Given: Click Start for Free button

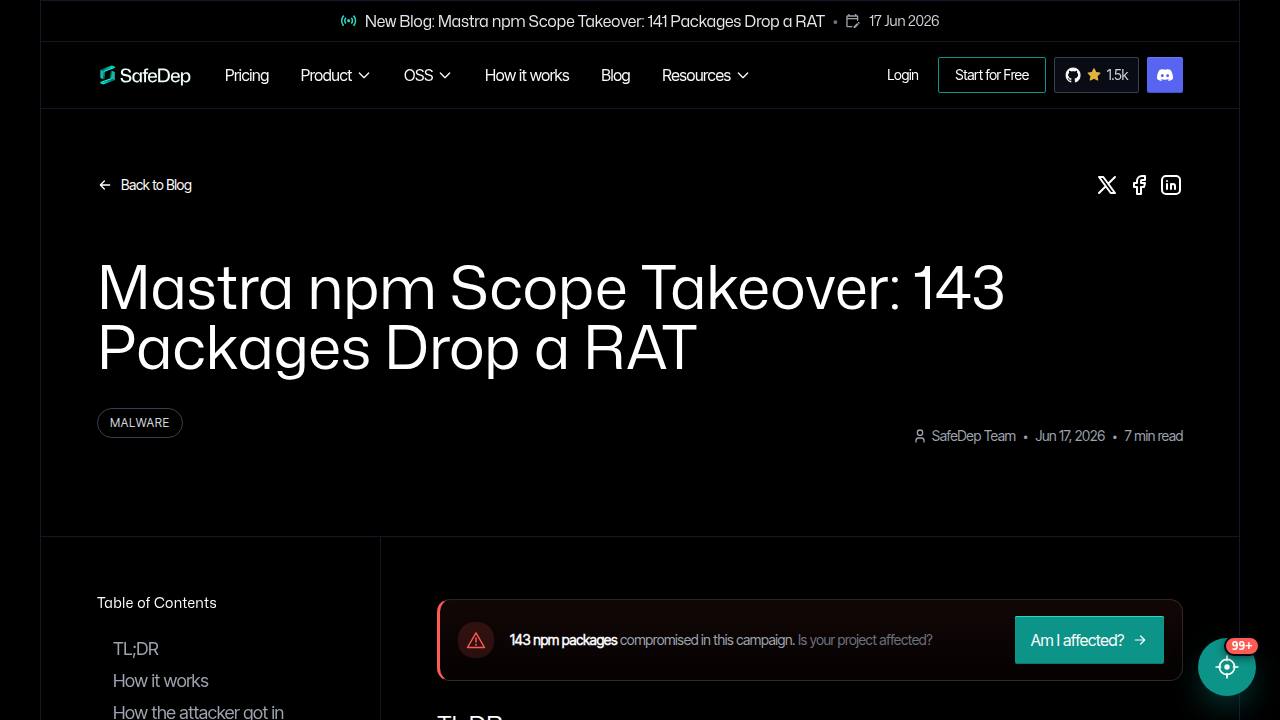Looking at the screenshot, I should click(x=992, y=75).
